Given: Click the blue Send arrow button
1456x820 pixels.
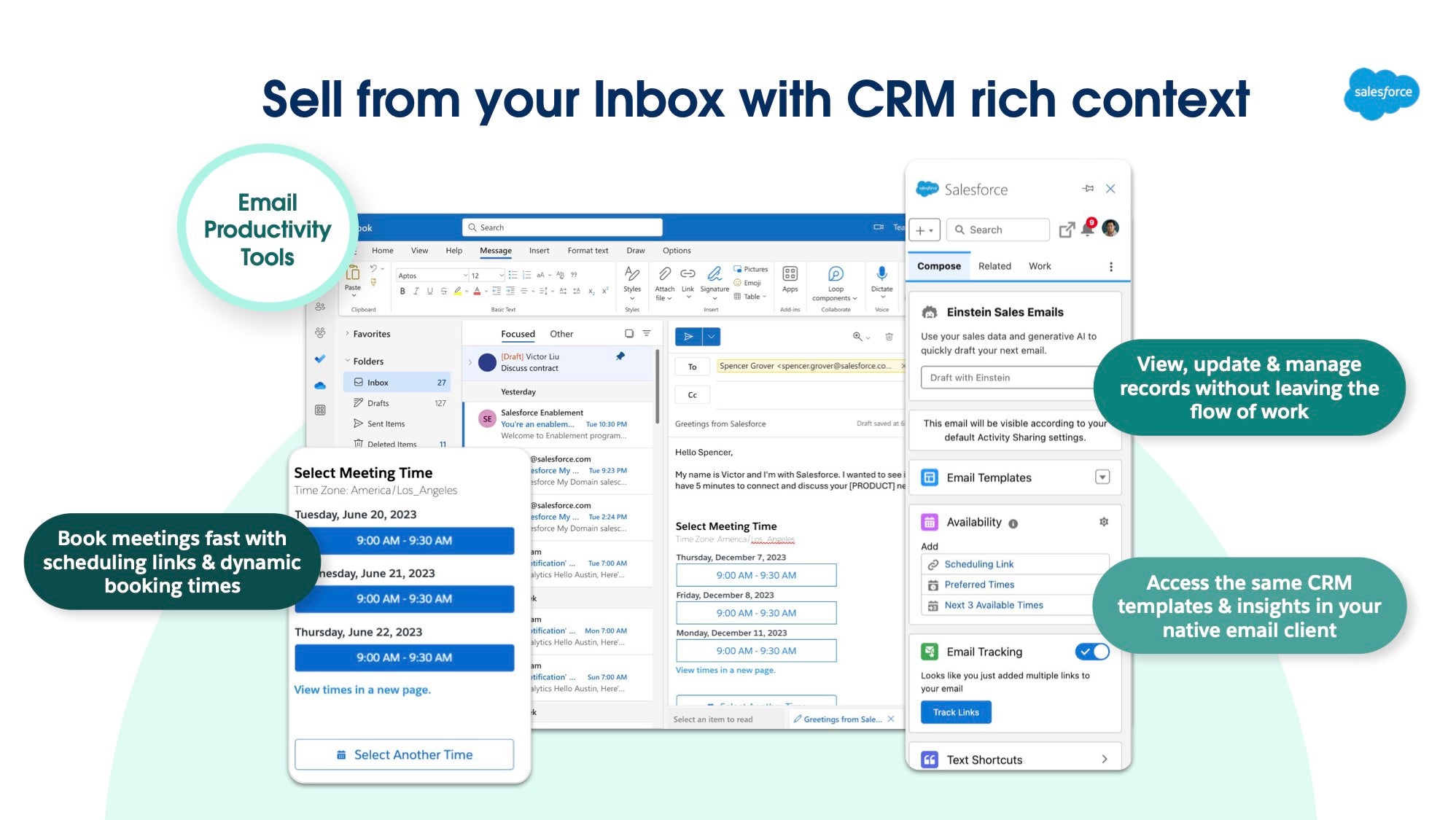Looking at the screenshot, I should [688, 337].
